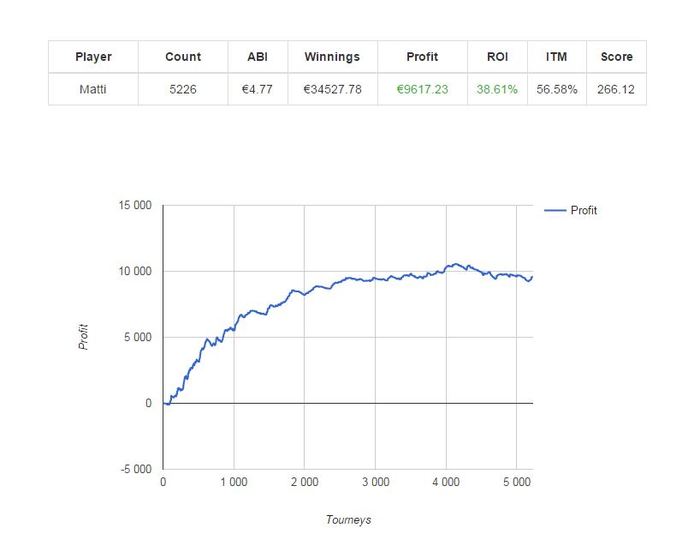Toggle the Profit series legend label
Viewport: 700px width, 540px height.
583,210
